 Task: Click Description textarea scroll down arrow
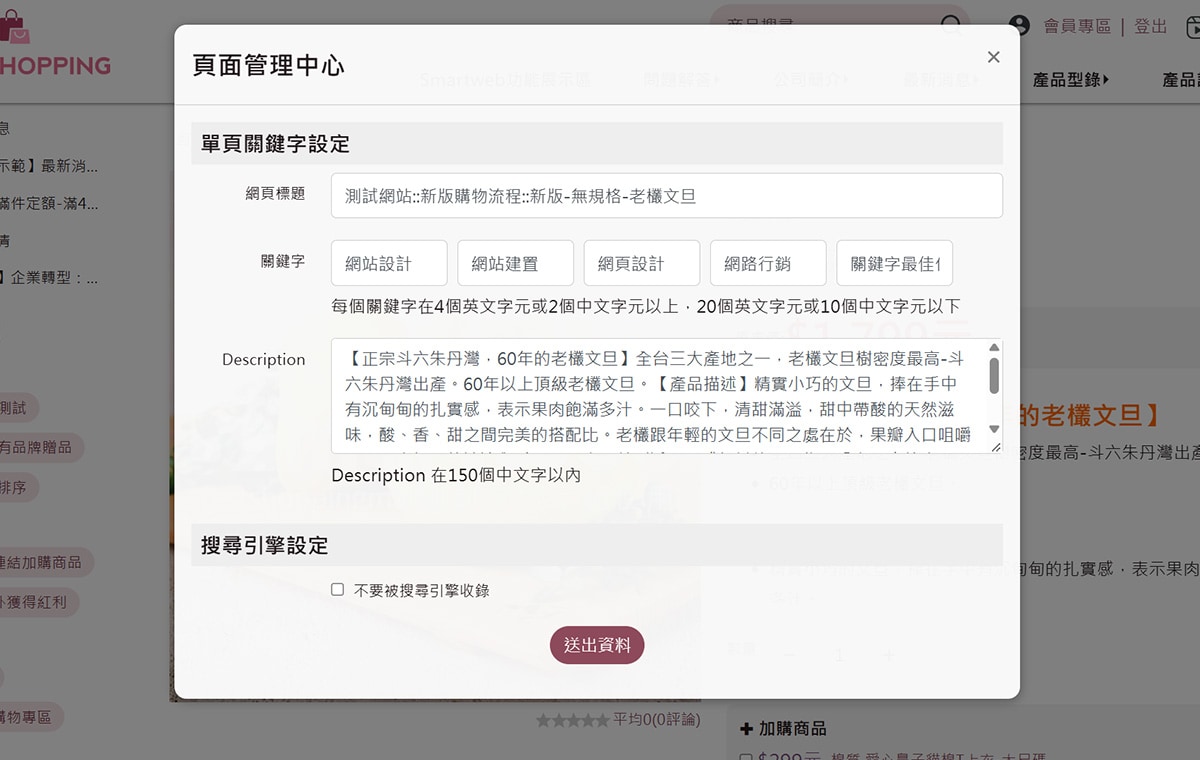click(994, 429)
